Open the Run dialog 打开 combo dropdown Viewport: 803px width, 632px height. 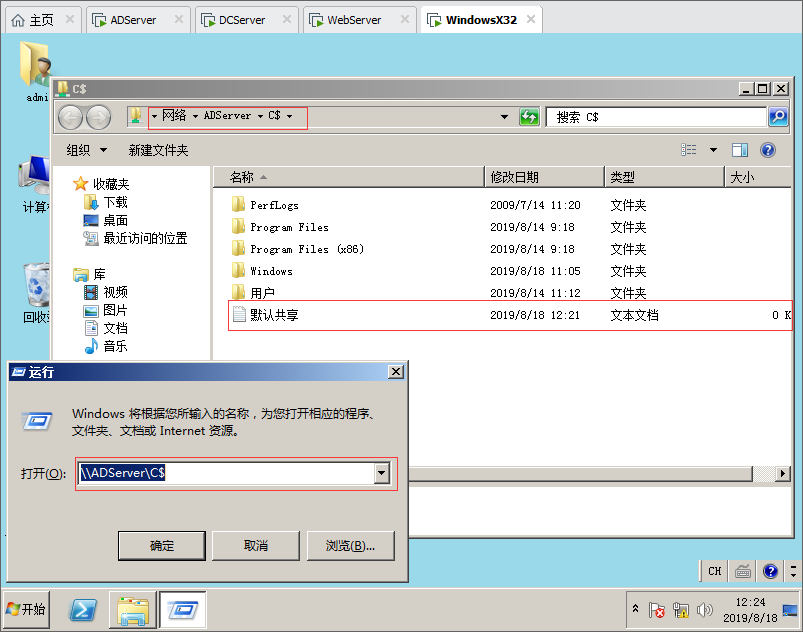click(x=382, y=473)
